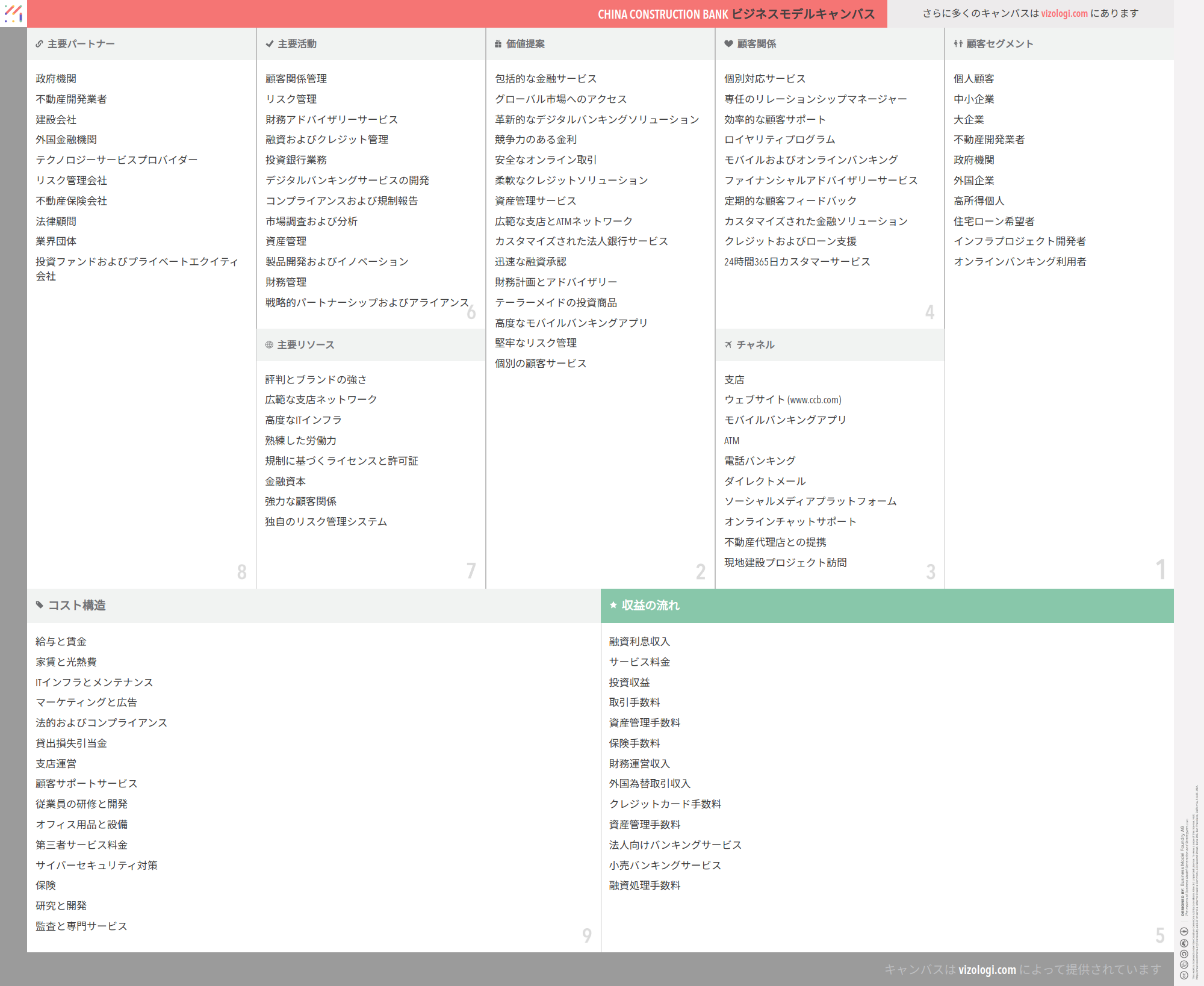Screen dimensions: 1204x986
Task: Click the people icon beside 顧客セグメント
Action: click(x=958, y=44)
